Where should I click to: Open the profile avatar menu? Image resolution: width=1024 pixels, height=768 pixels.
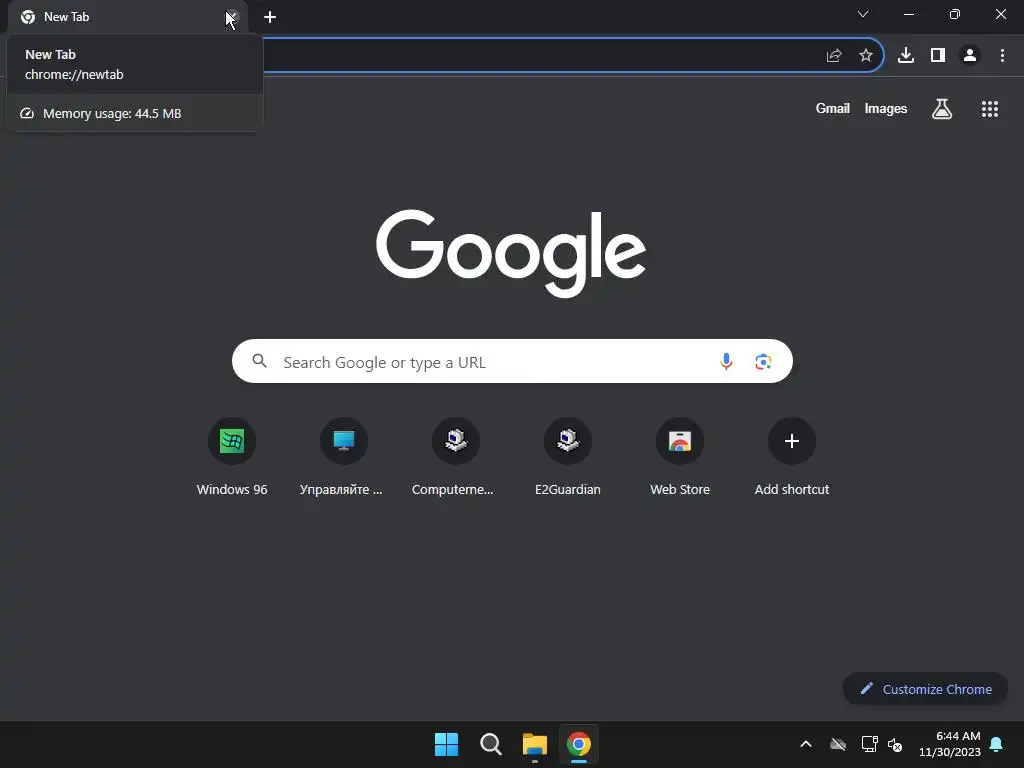point(970,56)
